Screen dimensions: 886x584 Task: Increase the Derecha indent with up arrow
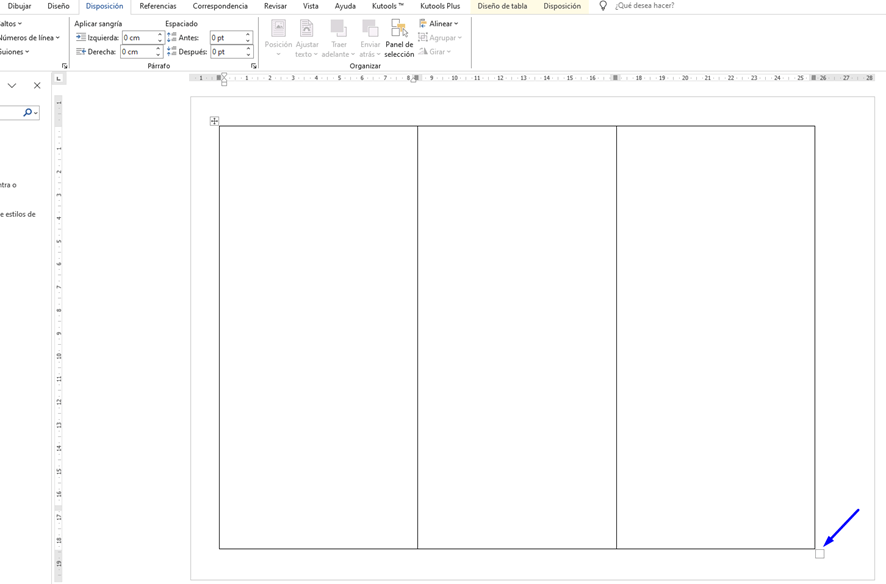click(158, 49)
